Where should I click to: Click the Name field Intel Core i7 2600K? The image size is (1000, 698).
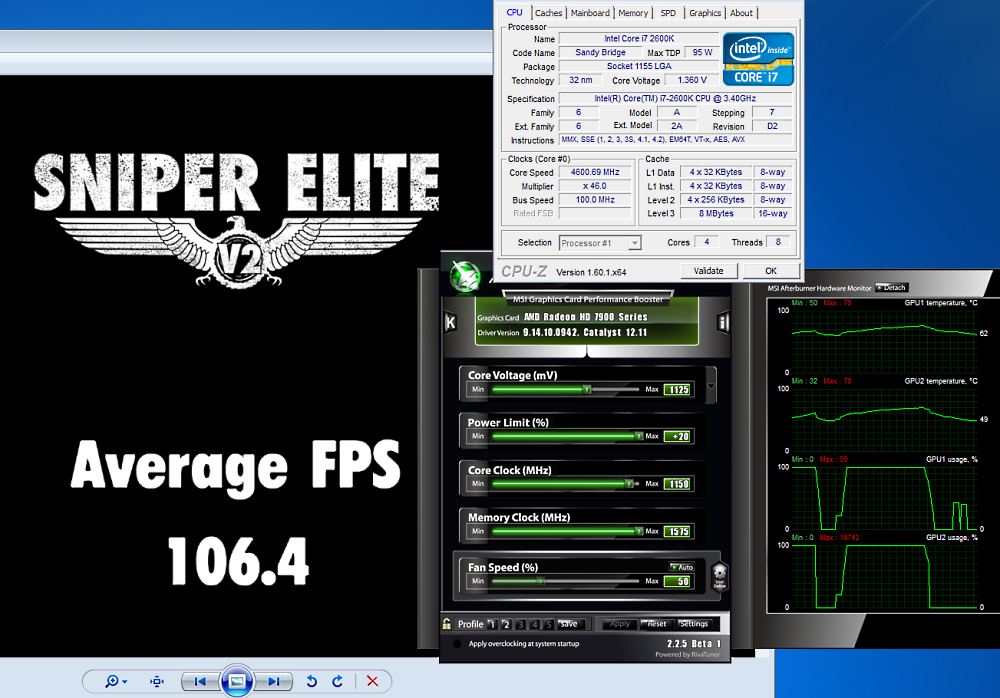pos(639,38)
